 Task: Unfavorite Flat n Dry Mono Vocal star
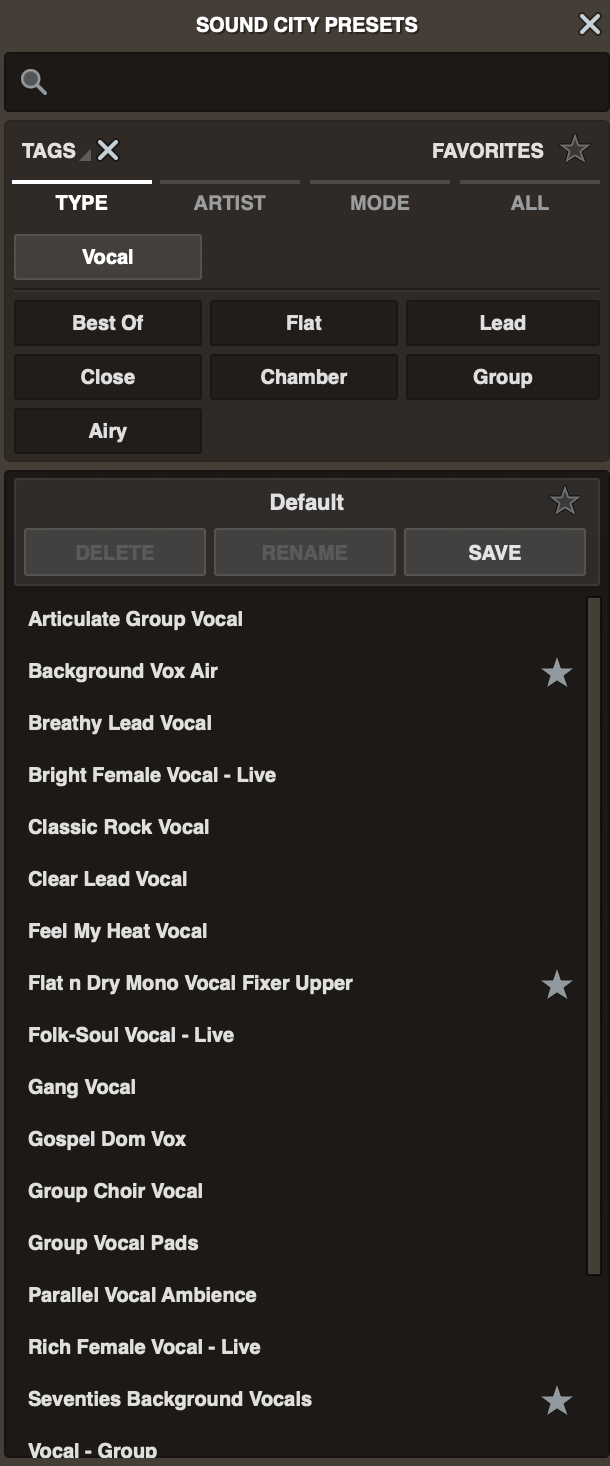[x=556, y=985]
